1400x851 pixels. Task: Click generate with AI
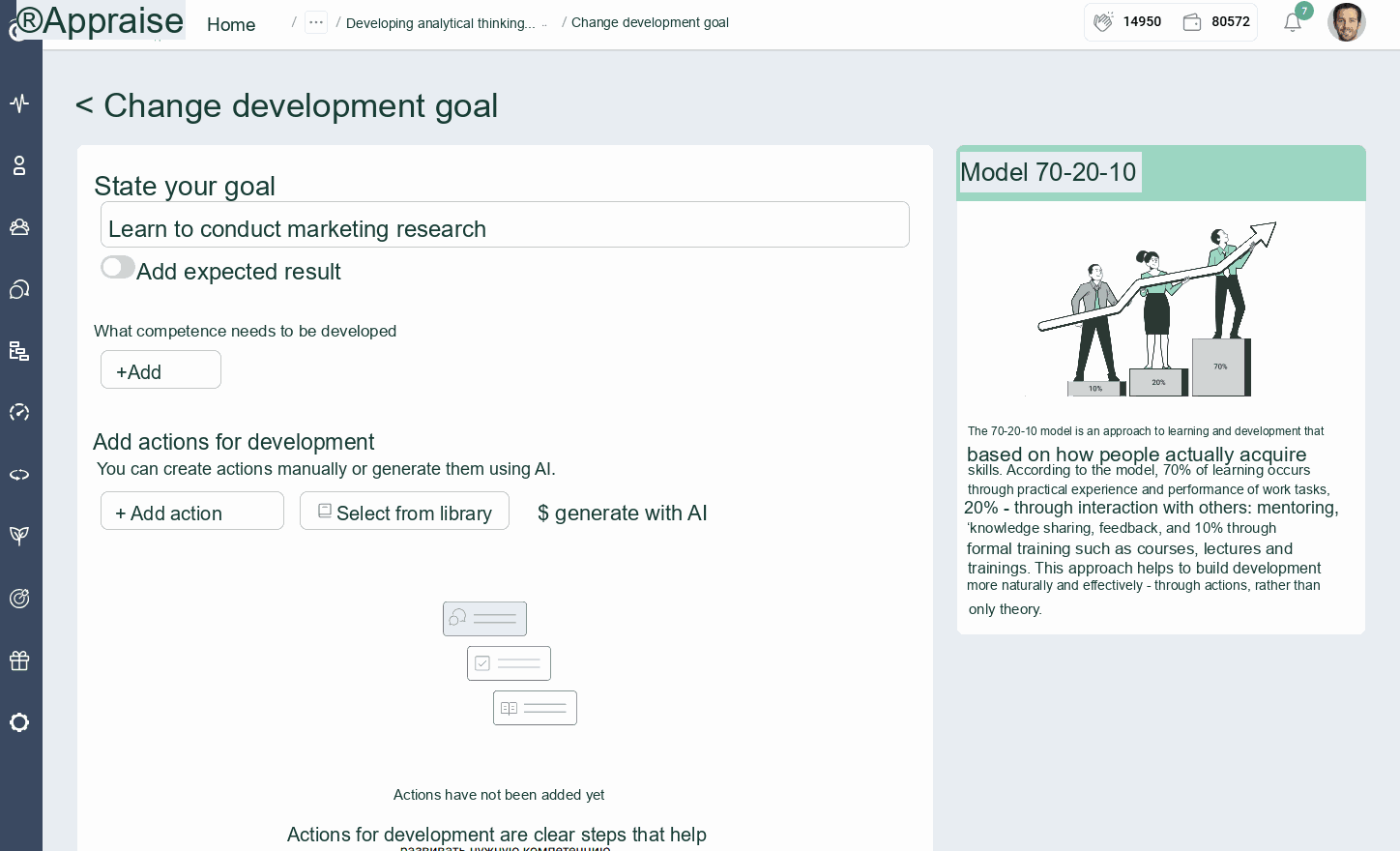(622, 513)
